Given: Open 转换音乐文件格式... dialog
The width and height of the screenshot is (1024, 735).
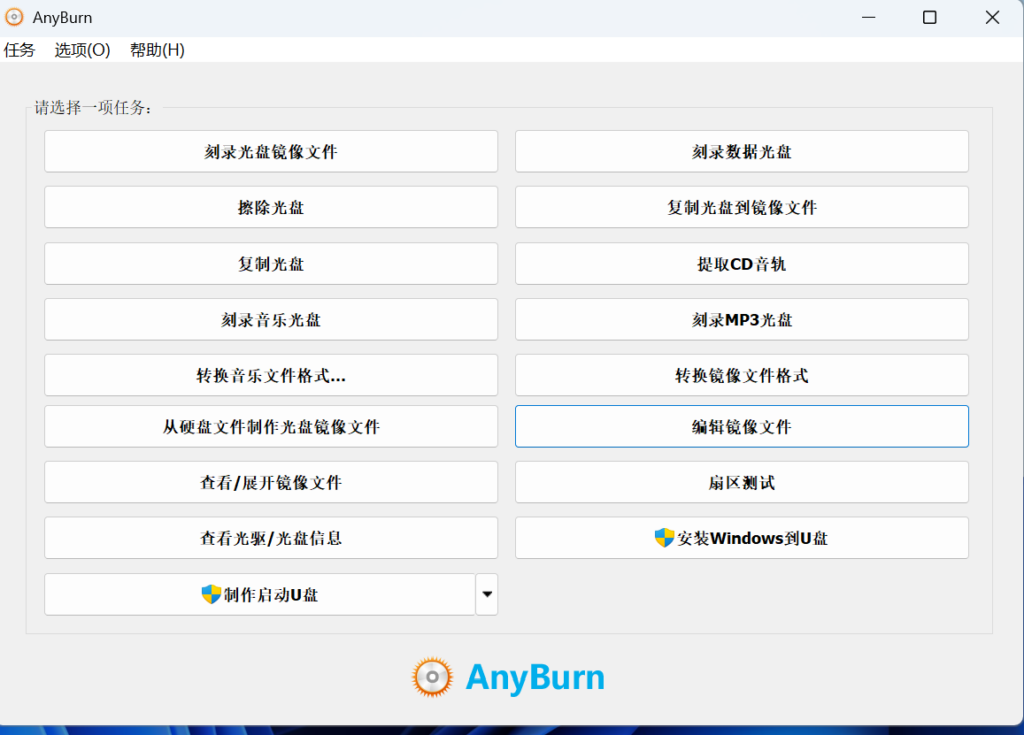Looking at the screenshot, I should (271, 376).
